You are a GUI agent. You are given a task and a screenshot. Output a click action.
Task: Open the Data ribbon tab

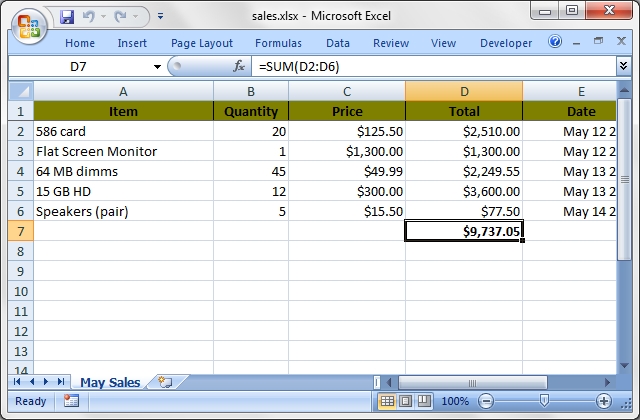point(338,43)
